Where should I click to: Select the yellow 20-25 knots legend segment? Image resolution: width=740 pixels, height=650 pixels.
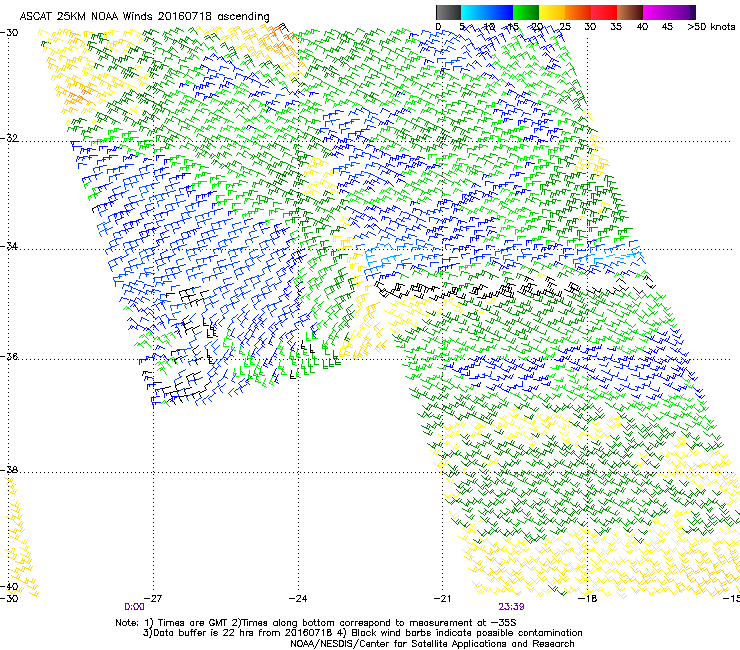coord(552,12)
